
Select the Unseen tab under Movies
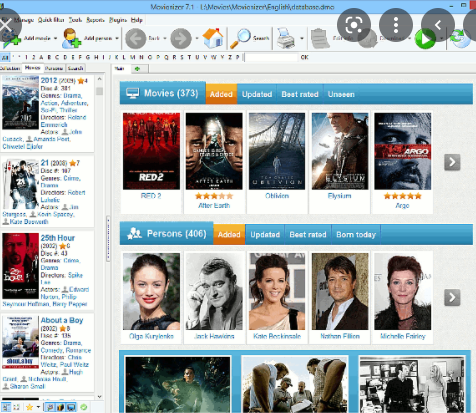[x=341, y=94]
